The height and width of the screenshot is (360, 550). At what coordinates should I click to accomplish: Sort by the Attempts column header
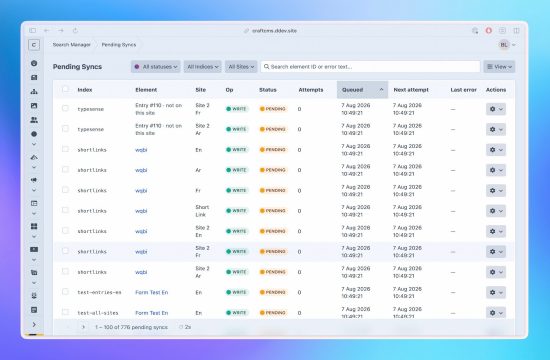(x=311, y=90)
